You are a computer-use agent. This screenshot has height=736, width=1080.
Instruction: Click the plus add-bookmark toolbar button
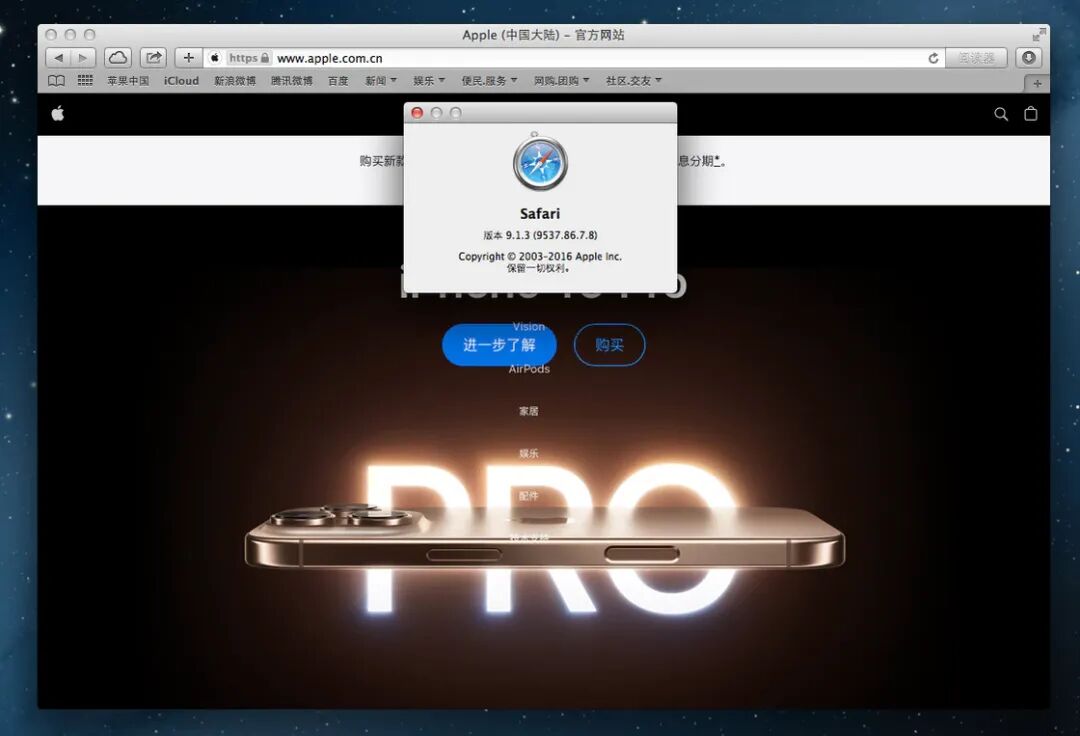pyautogui.click(x=188, y=58)
